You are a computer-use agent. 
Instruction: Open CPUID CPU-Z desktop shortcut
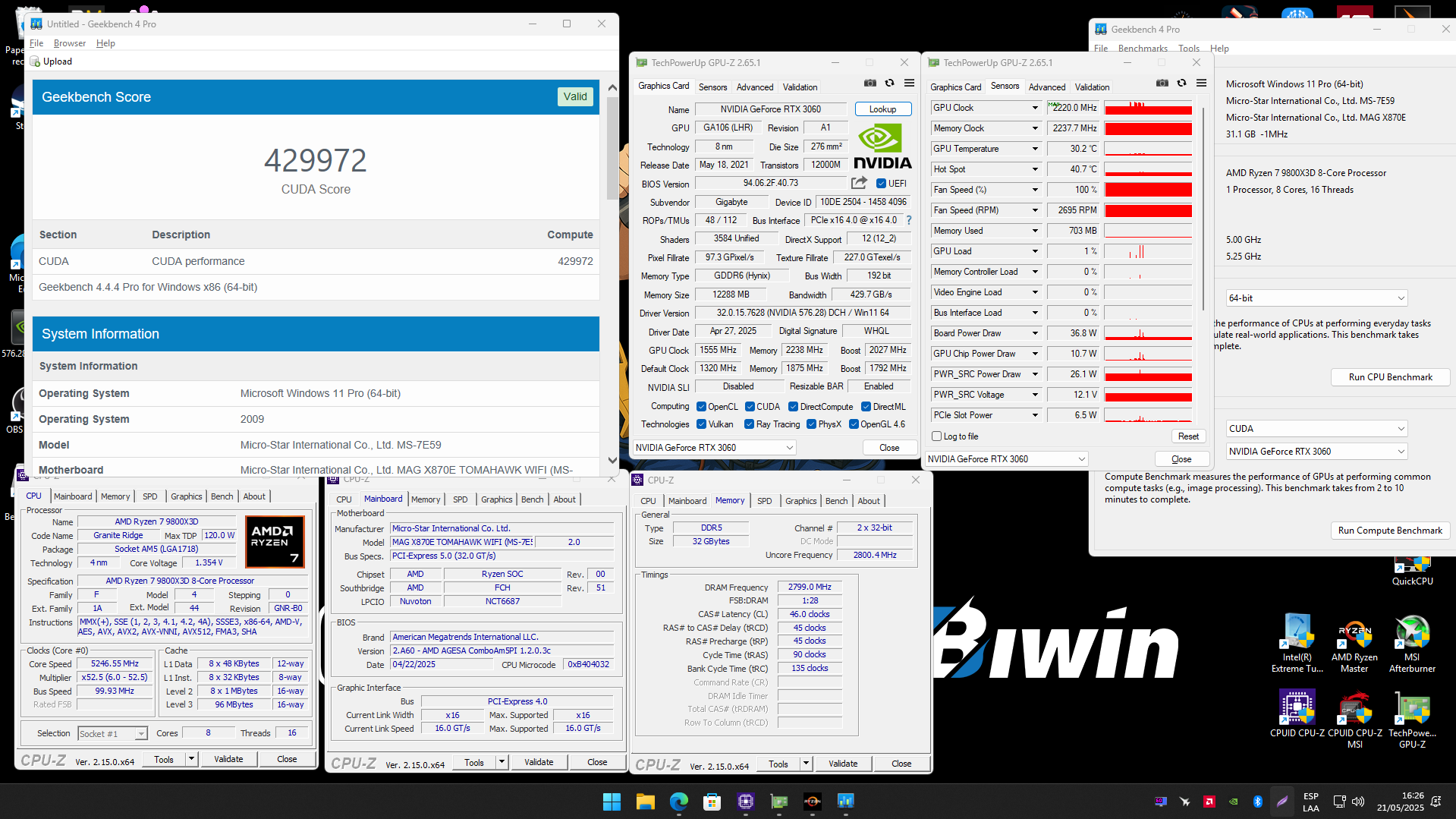point(1297,713)
